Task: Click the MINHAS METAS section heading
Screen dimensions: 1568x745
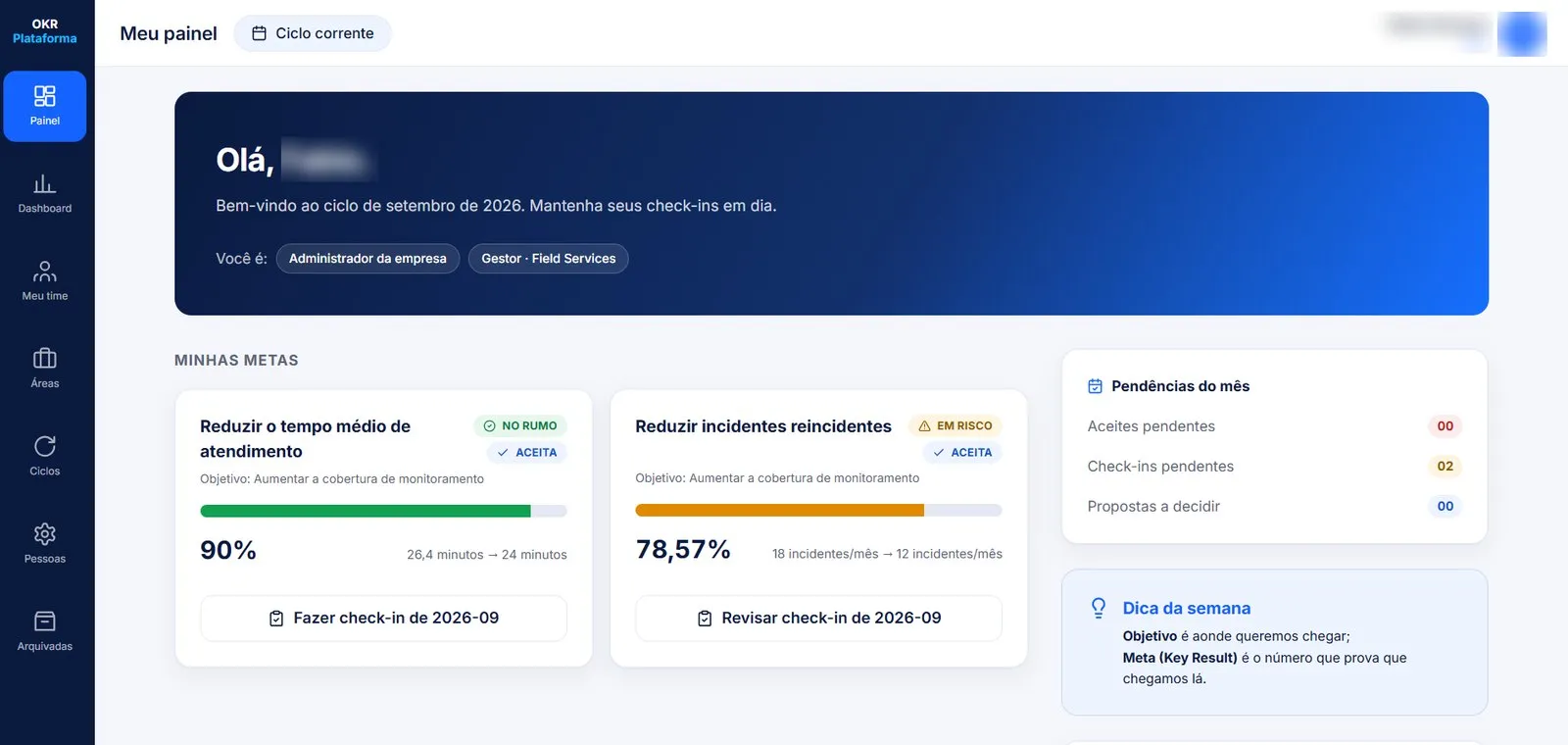Action: (236, 361)
